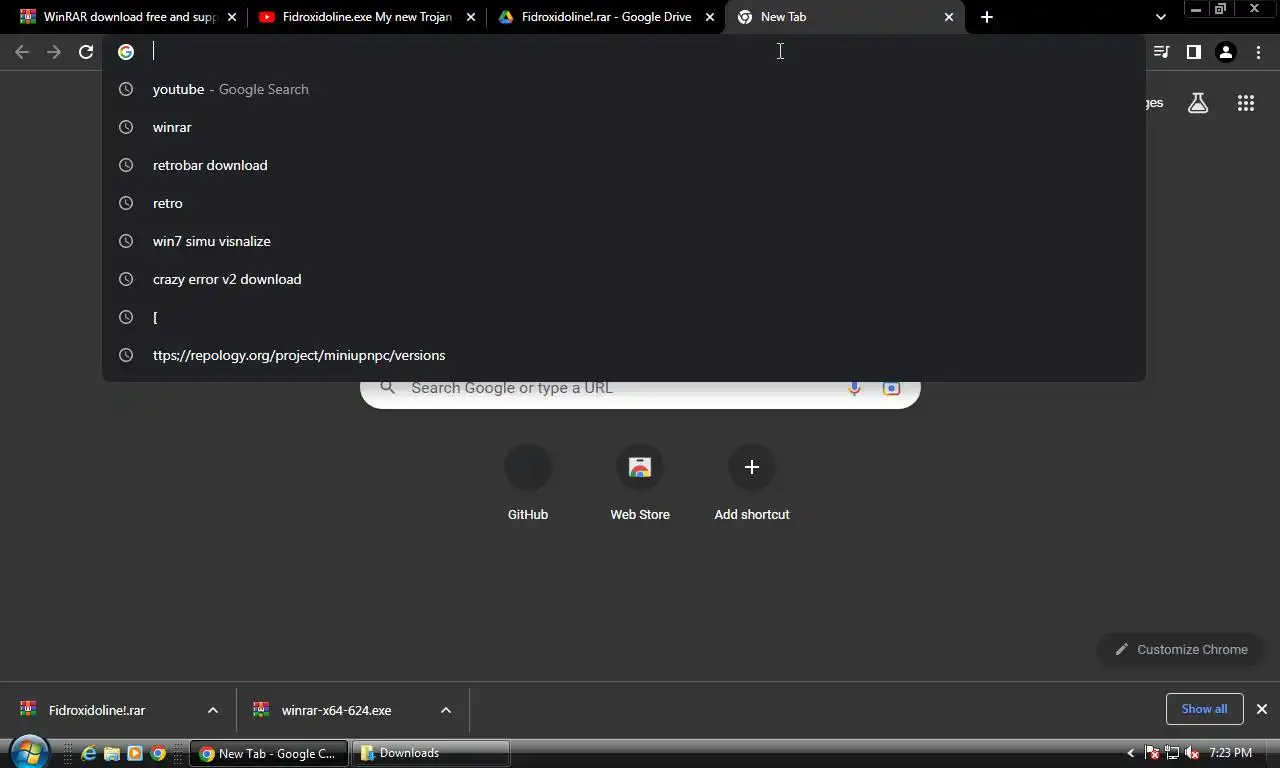Launch Chrome from quick launch

coord(158,753)
